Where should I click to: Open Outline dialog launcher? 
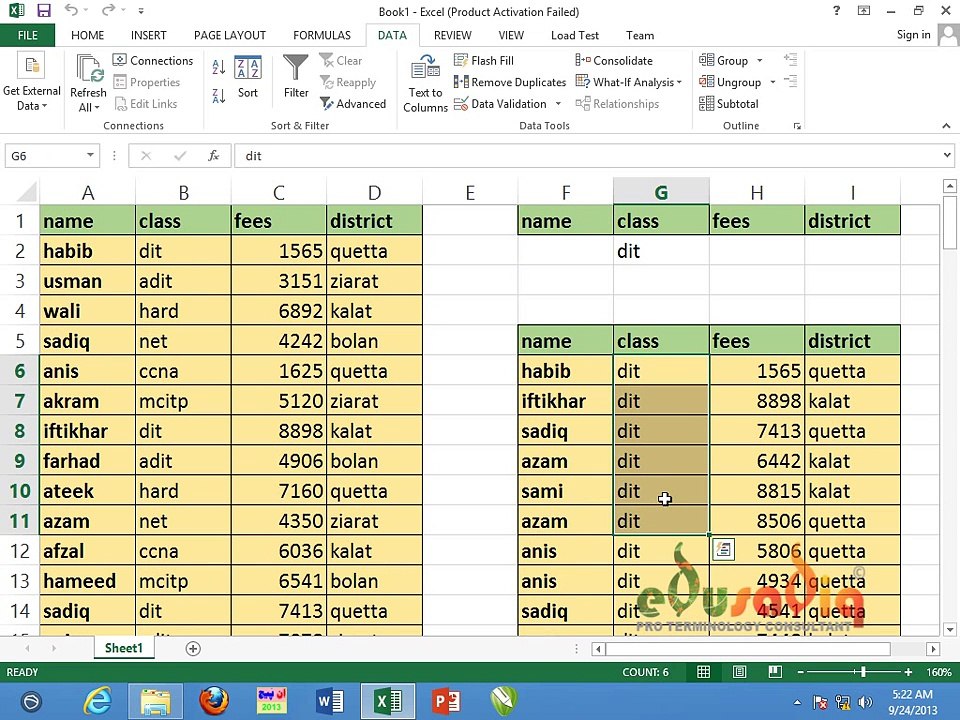coord(797,126)
